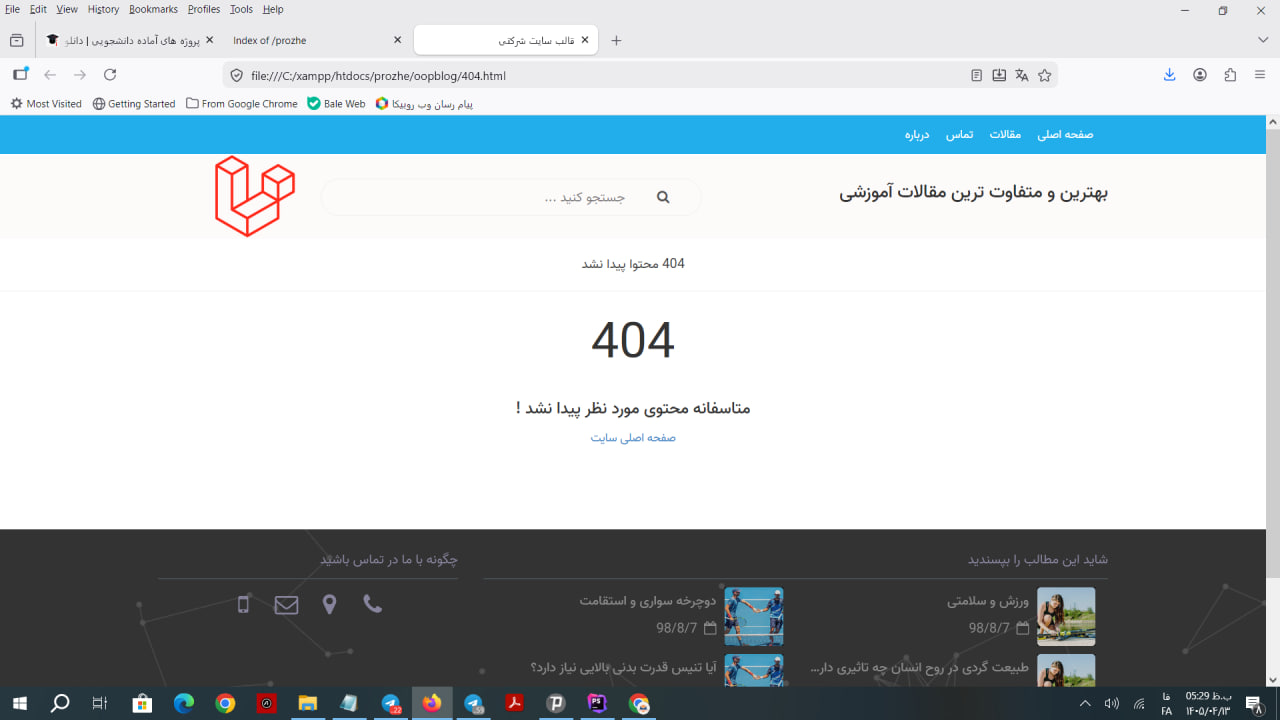Click the mobile device icon in the footer

click(243, 604)
